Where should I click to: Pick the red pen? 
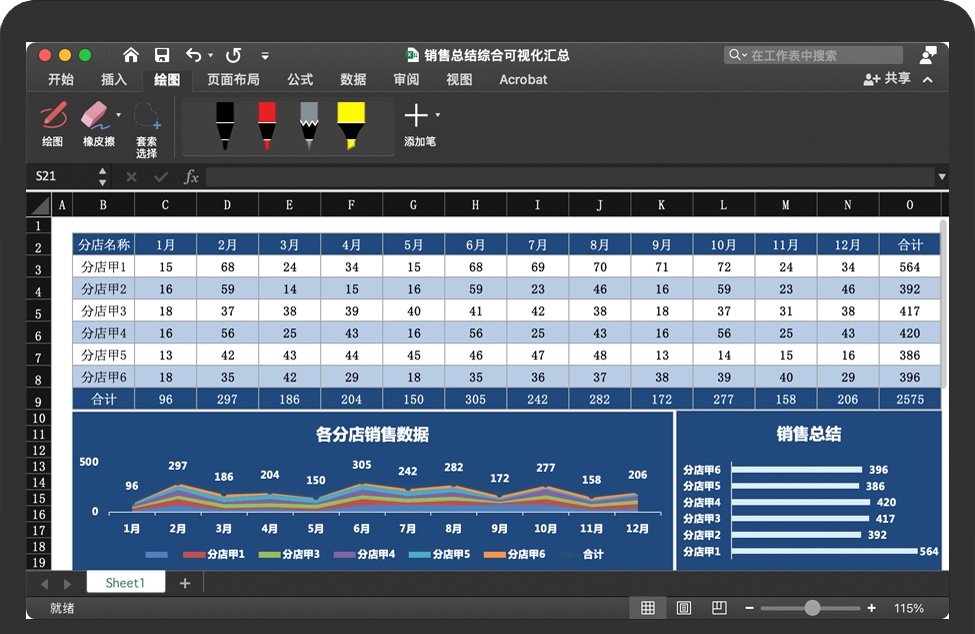[267, 125]
